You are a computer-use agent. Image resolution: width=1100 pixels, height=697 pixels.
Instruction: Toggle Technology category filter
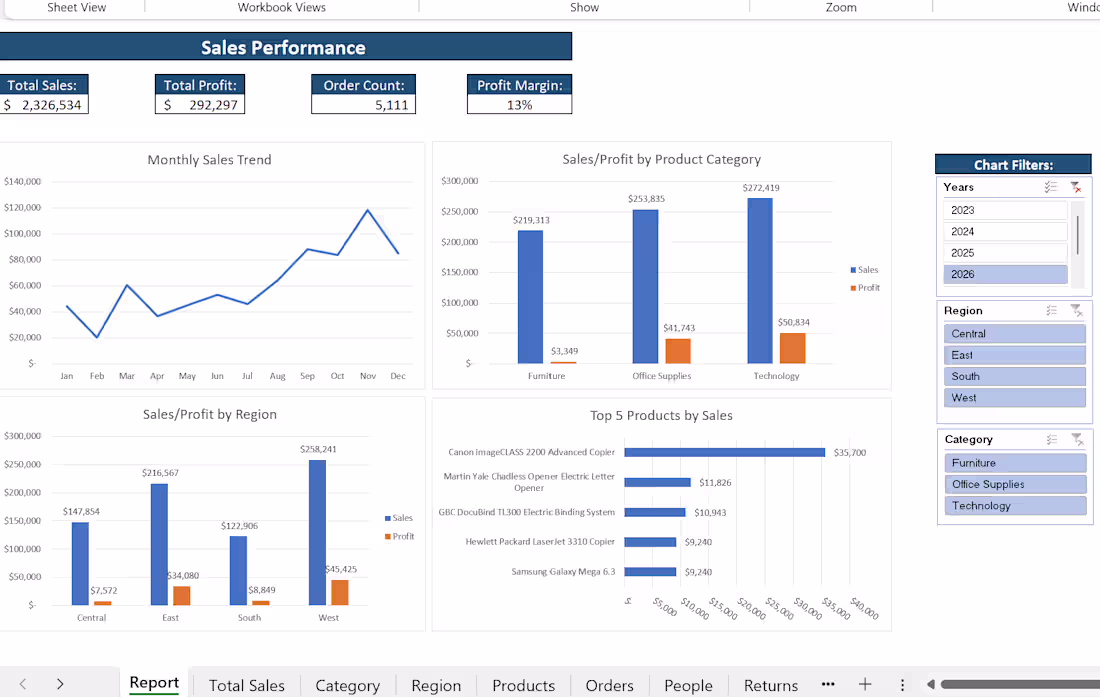click(x=1015, y=506)
